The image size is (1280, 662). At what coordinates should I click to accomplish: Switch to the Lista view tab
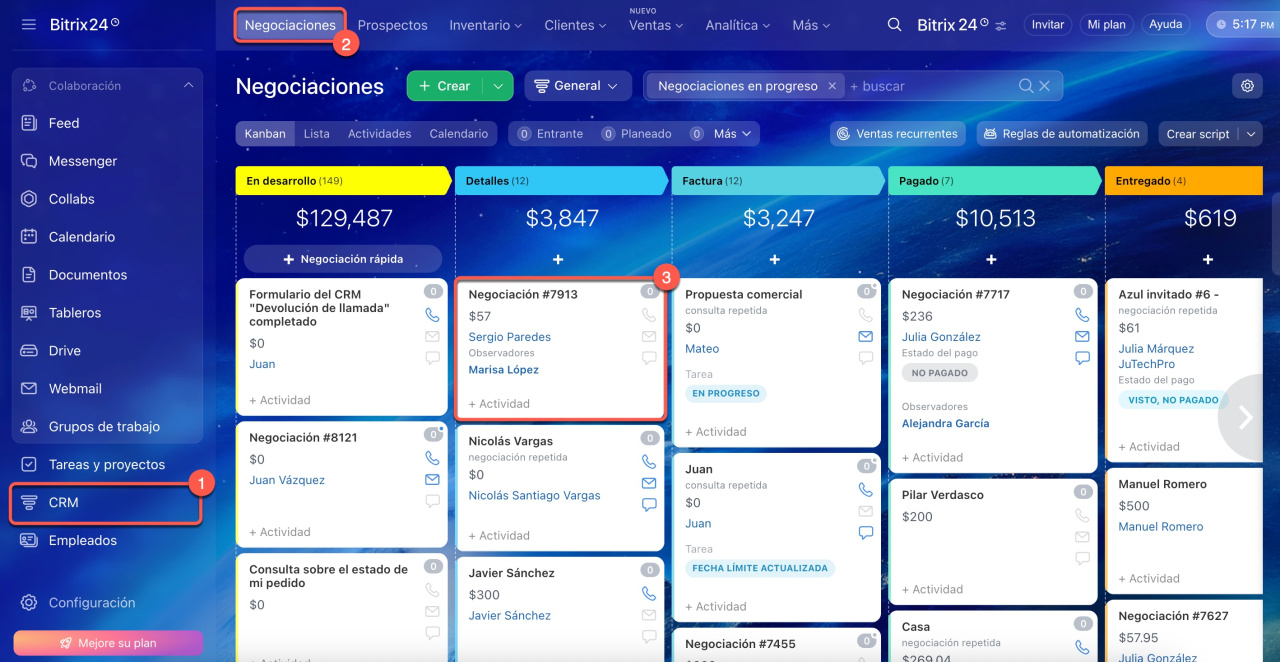(x=316, y=134)
